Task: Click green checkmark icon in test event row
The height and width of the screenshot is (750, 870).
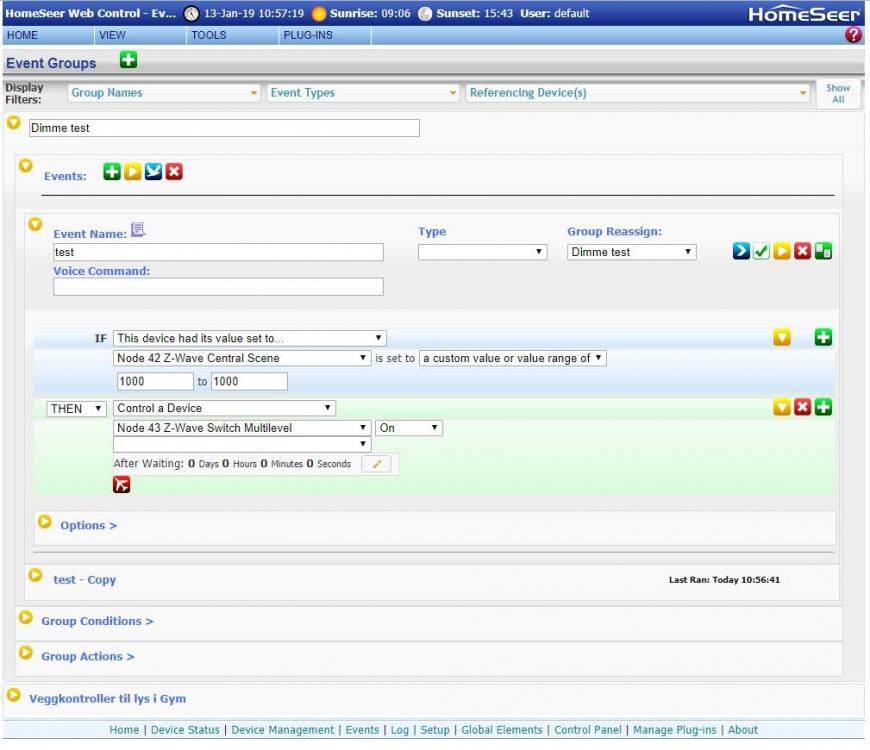Action: [x=761, y=252]
